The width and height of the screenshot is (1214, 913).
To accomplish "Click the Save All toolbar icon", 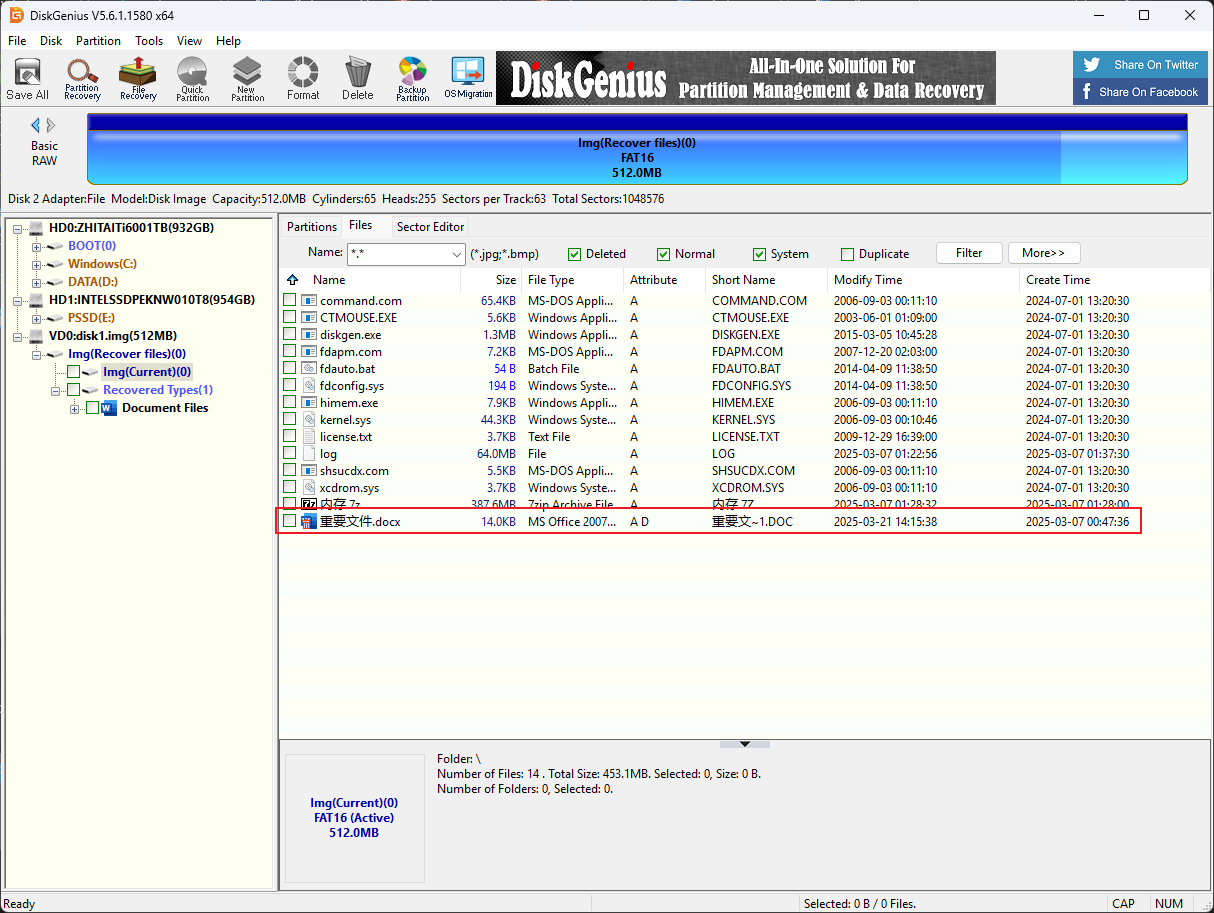I will (27, 78).
